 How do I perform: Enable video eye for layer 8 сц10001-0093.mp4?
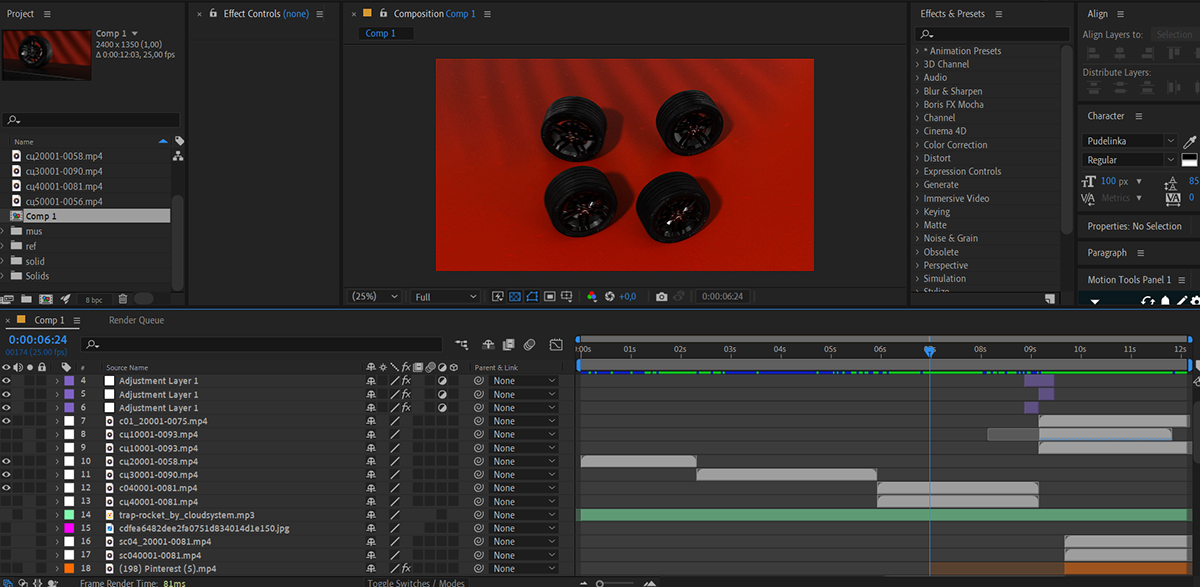point(6,435)
